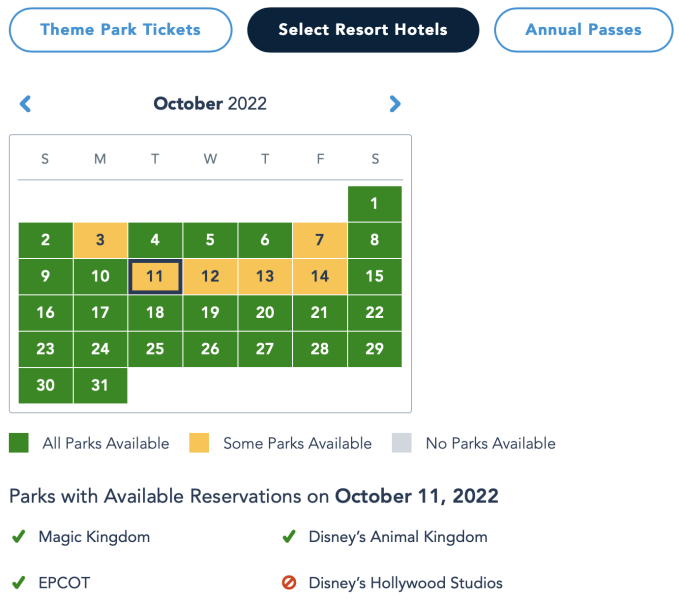Screen dimensions: 679x600
Task: Switch to Theme Park Tickets tab
Action: point(120,30)
